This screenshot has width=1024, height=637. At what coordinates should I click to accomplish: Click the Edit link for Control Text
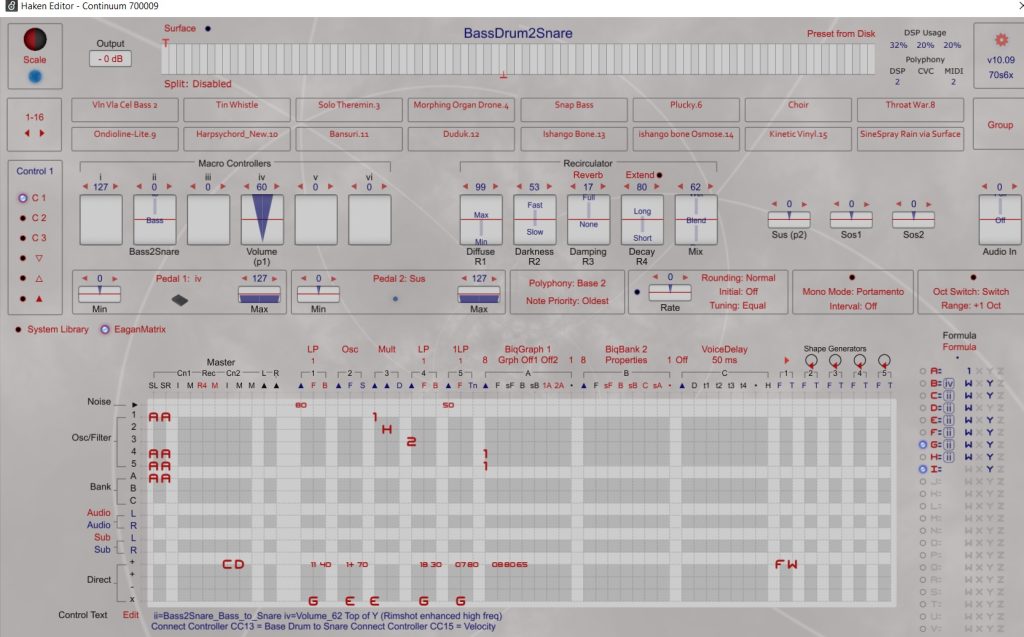131,615
